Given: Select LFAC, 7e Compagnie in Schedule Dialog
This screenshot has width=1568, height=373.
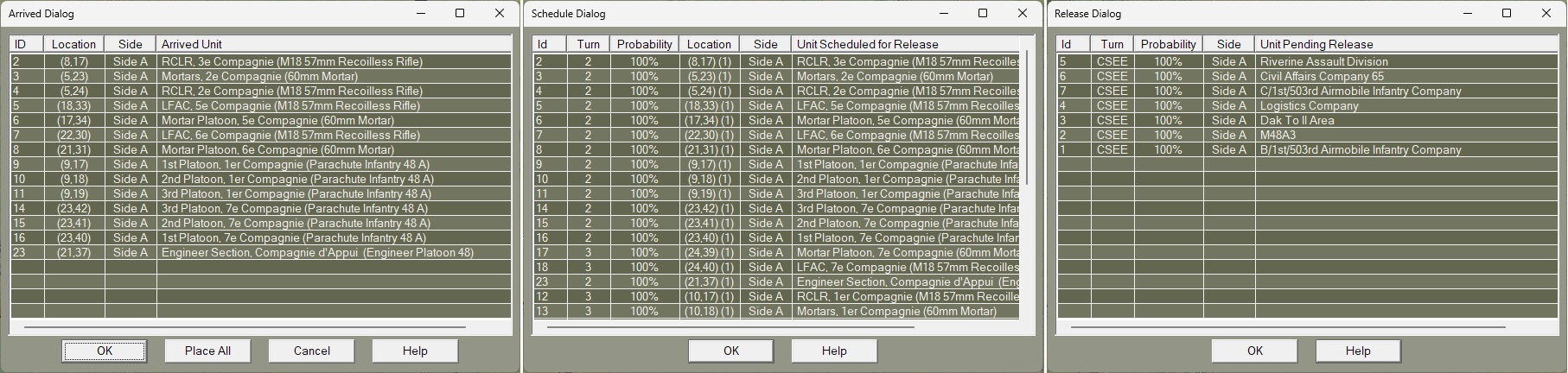Looking at the screenshot, I should (777, 267).
